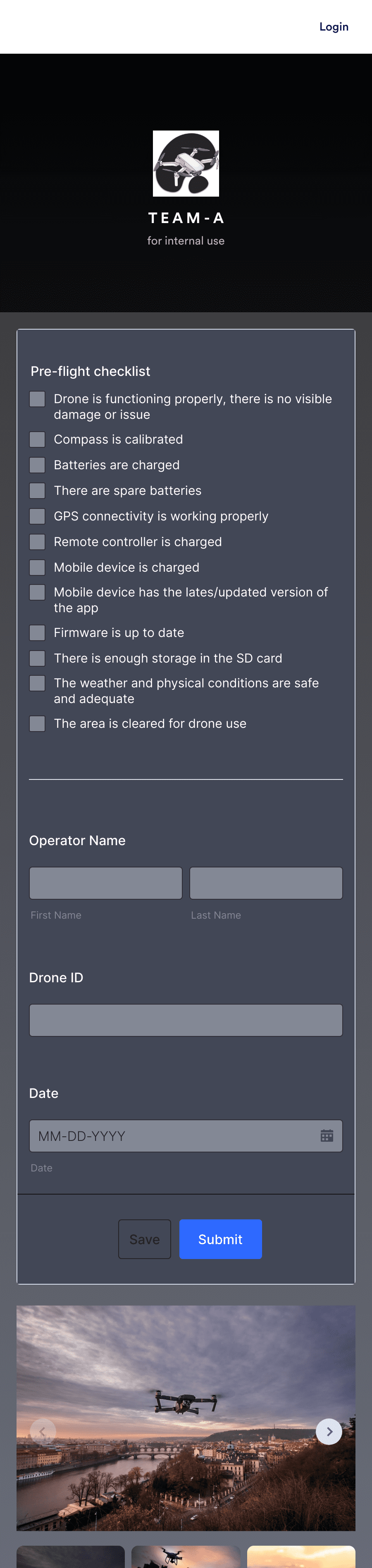Click the previous carousel arrow
Screen dimensions: 372x1568
pos(43,1432)
